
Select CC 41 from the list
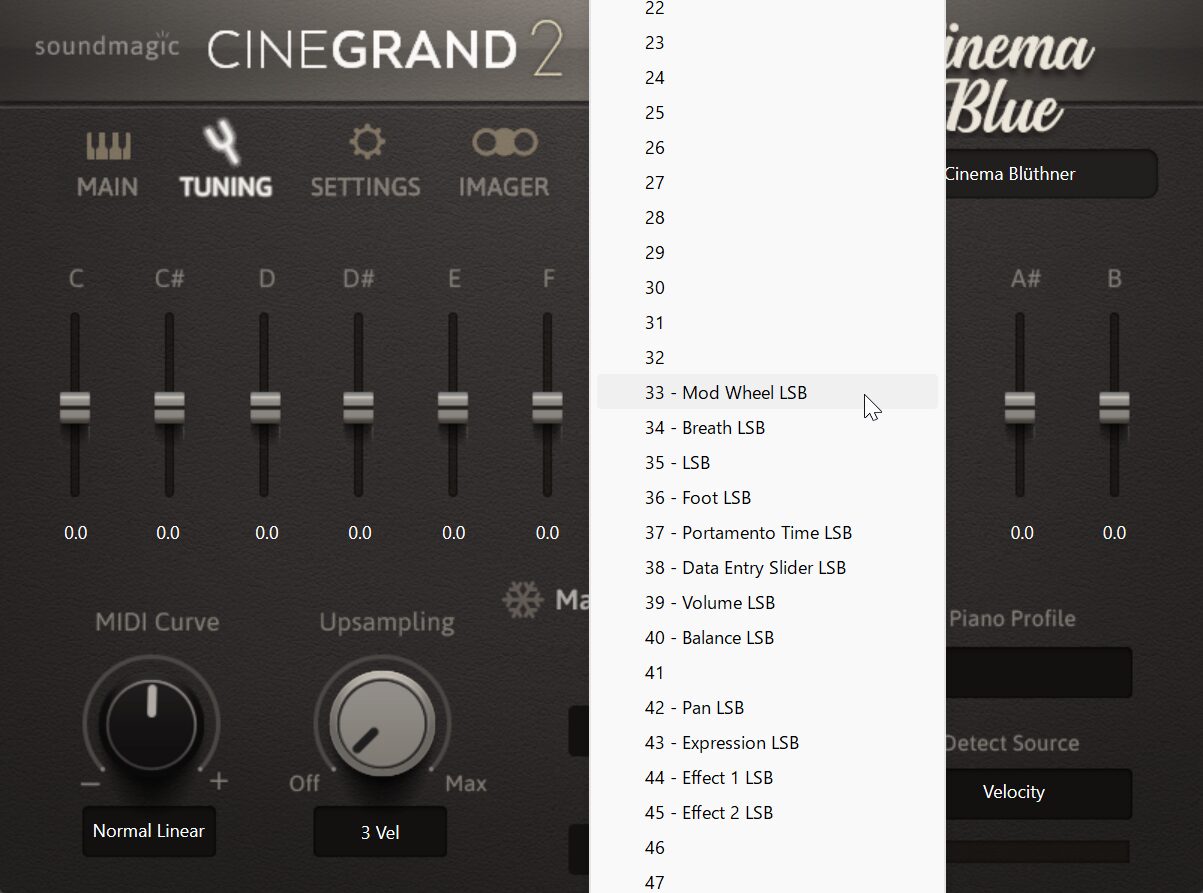pos(767,673)
